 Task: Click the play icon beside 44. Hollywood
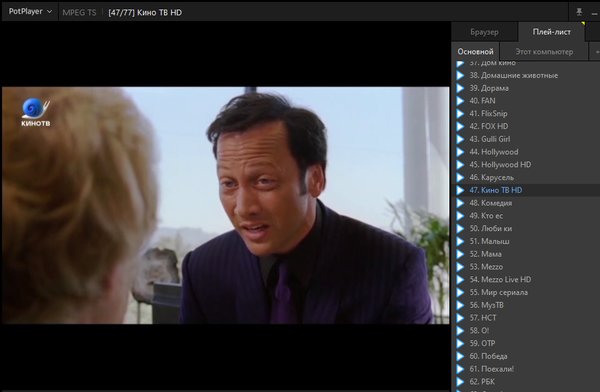point(460,152)
